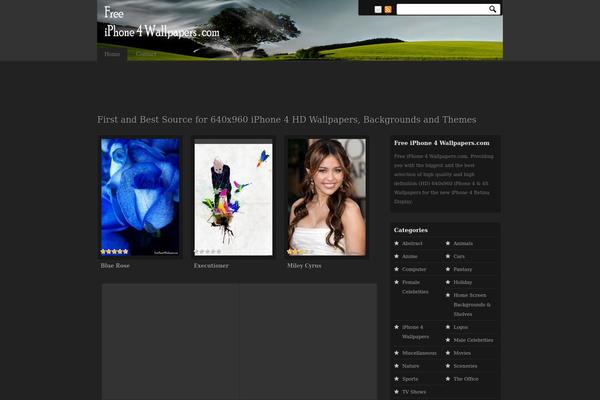Click the star icon beside Sports
Screen dimensions: 600x400
396,379
